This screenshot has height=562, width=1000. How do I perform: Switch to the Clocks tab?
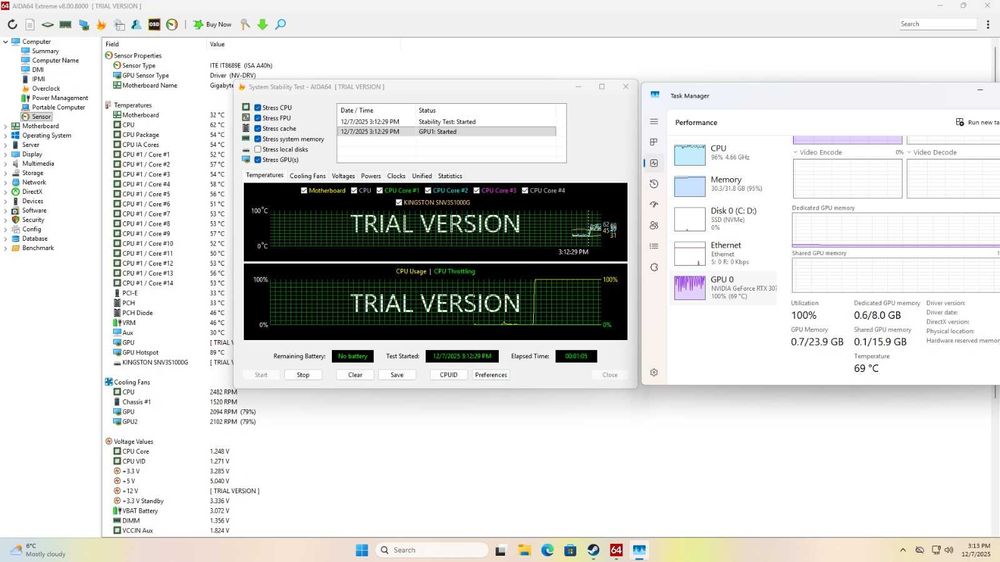(396, 176)
